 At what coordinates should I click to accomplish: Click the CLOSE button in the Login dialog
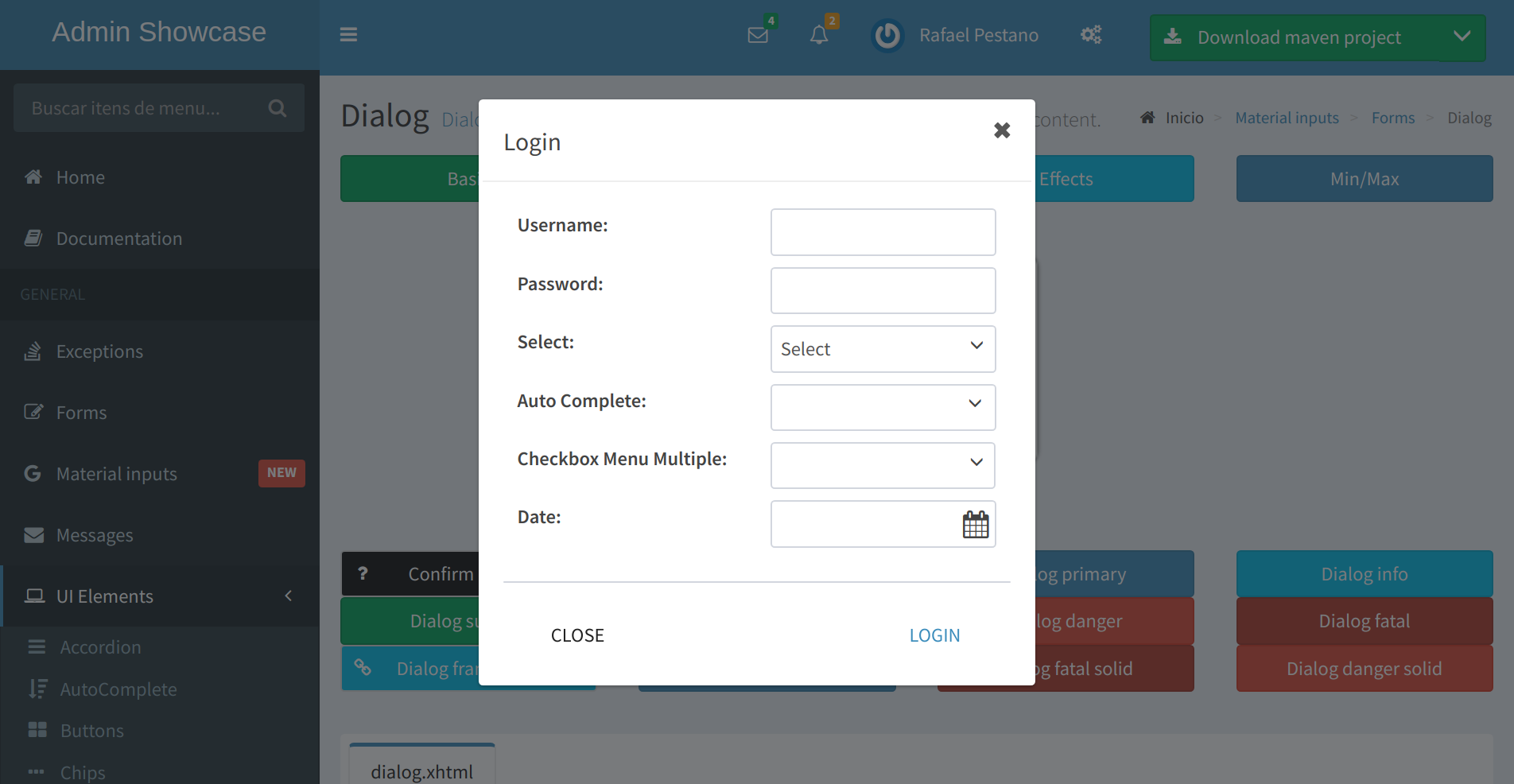pos(577,635)
